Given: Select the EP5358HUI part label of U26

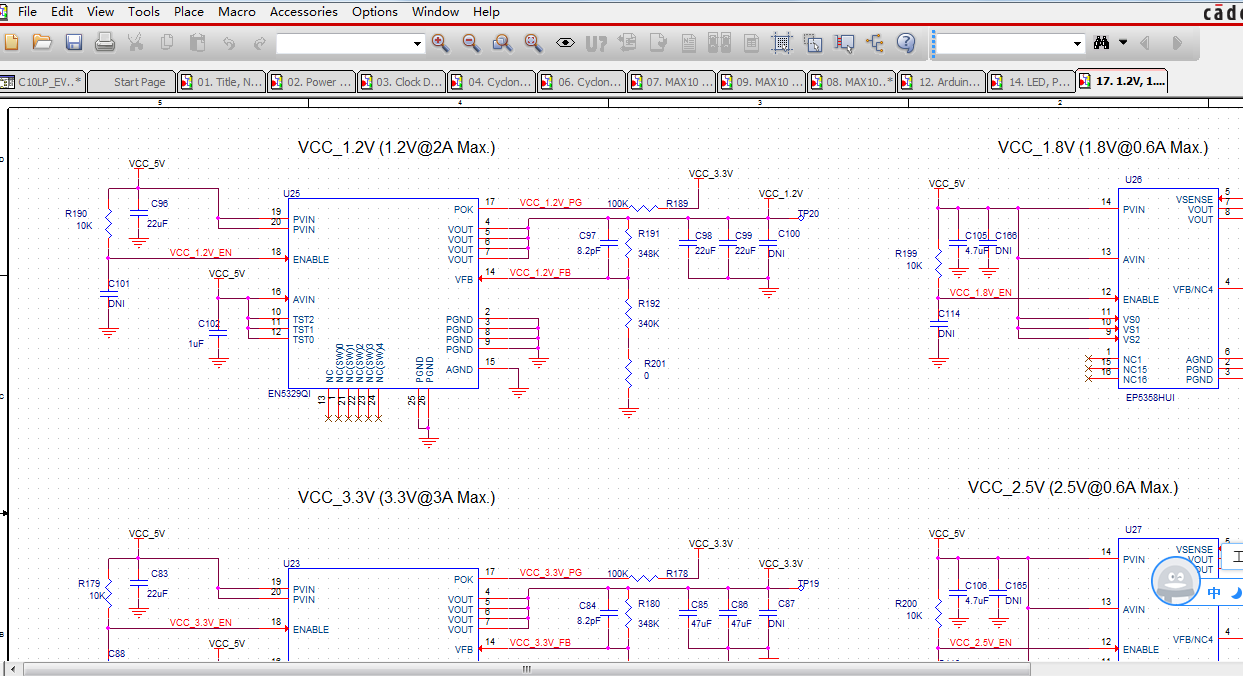Looking at the screenshot, I should pyautogui.click(x=1150, y=397).
